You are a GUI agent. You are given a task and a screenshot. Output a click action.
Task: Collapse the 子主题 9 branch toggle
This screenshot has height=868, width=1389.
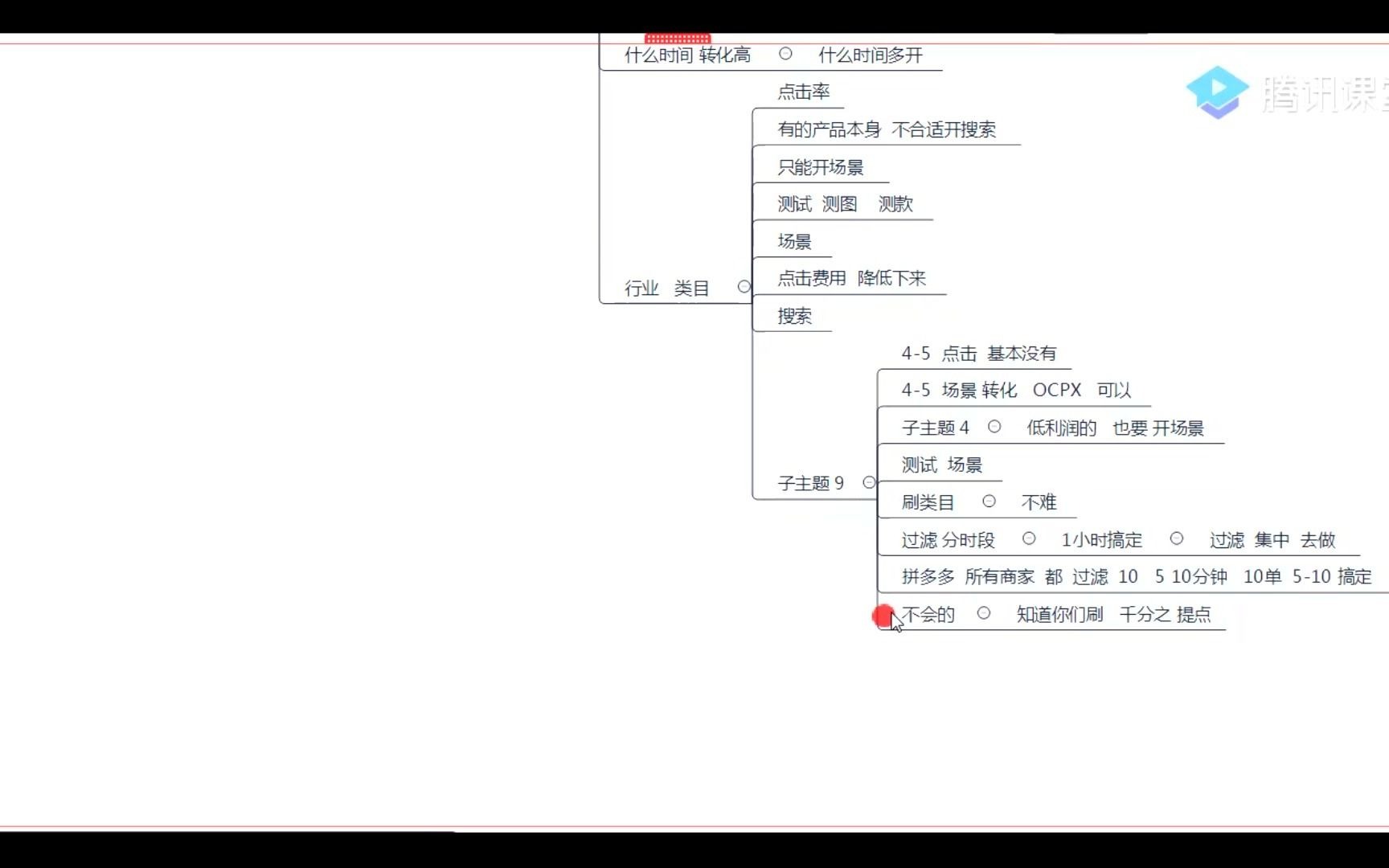click(x=869, y=482)
